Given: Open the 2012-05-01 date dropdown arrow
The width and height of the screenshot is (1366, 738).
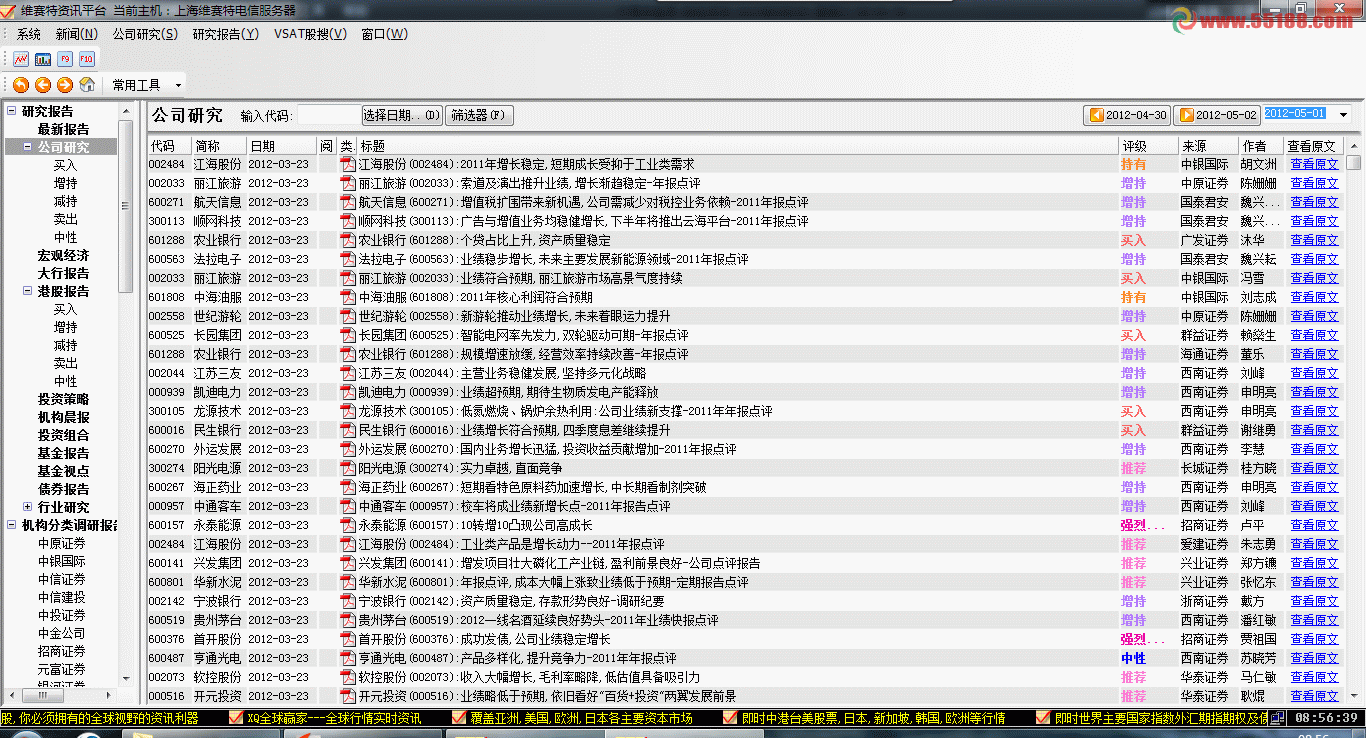Looking at the screenshot, I should 1343,115.
